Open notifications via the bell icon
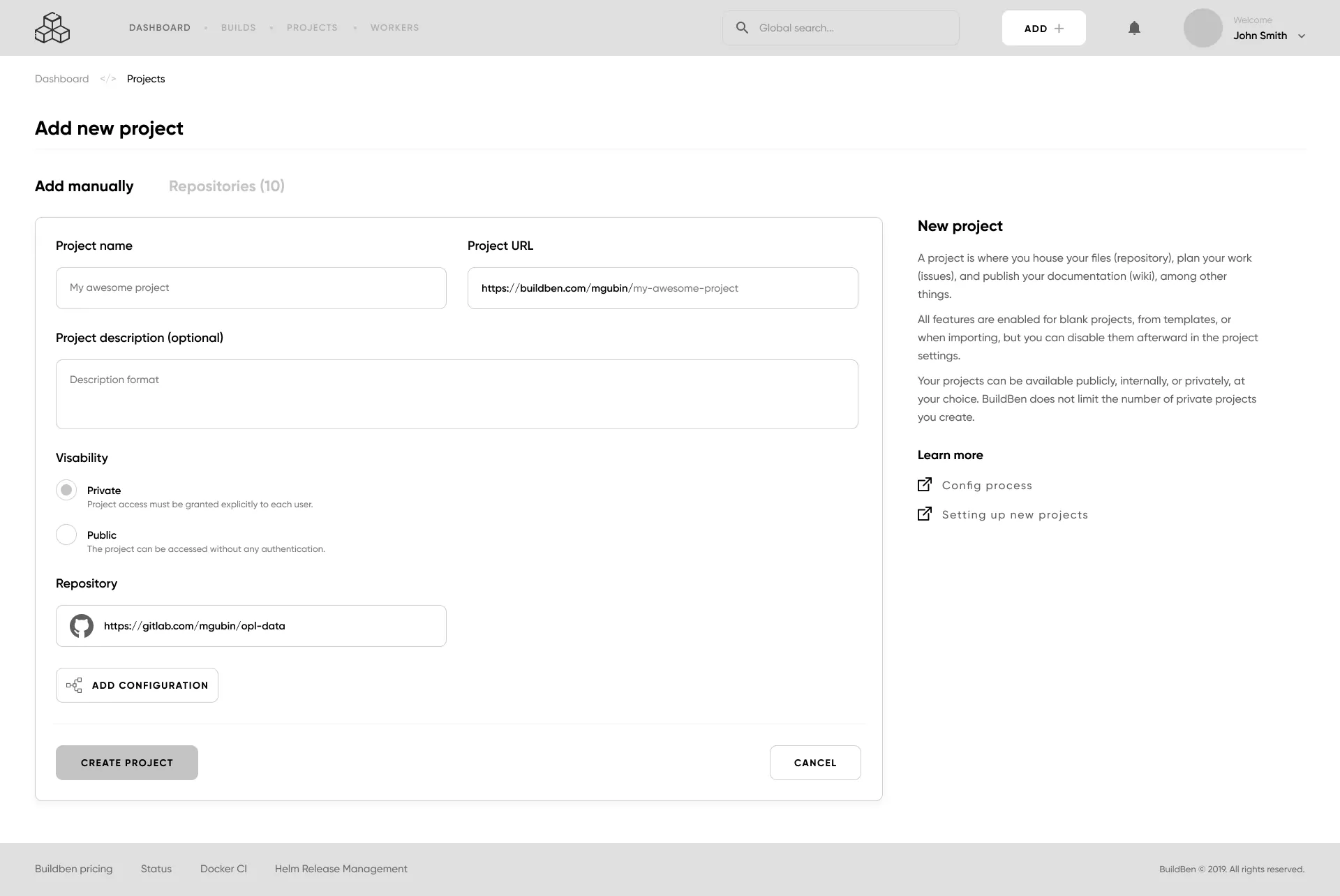Screen dimensions: 1340x896 click(x=1134, y=27)
